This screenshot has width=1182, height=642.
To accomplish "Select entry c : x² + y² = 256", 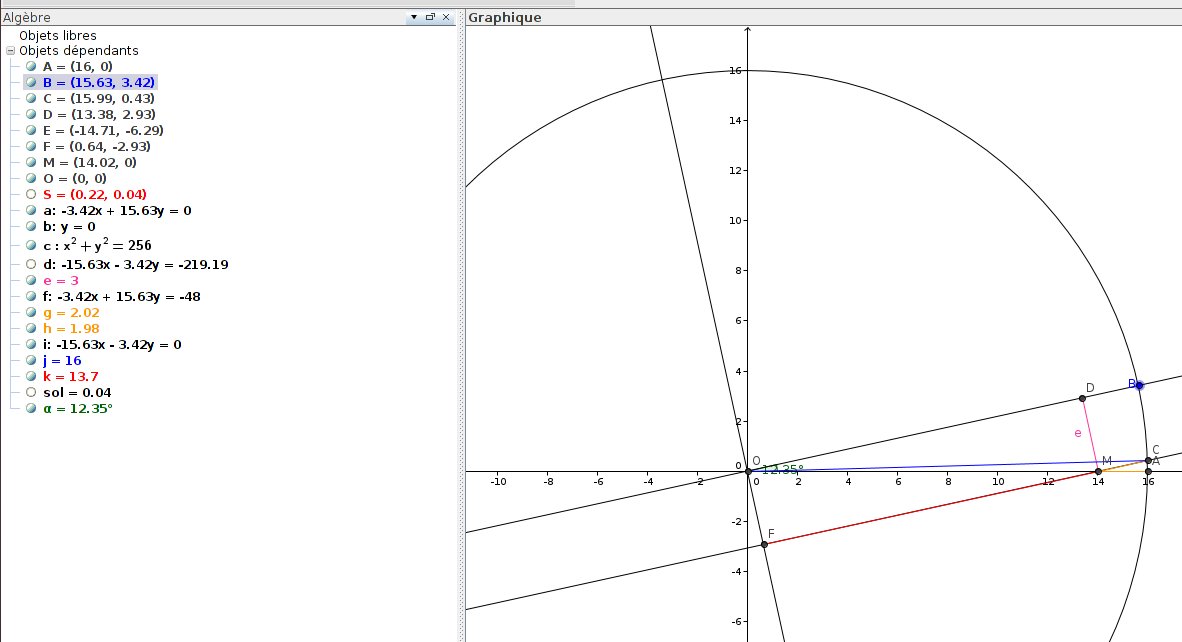I will 97,245.
